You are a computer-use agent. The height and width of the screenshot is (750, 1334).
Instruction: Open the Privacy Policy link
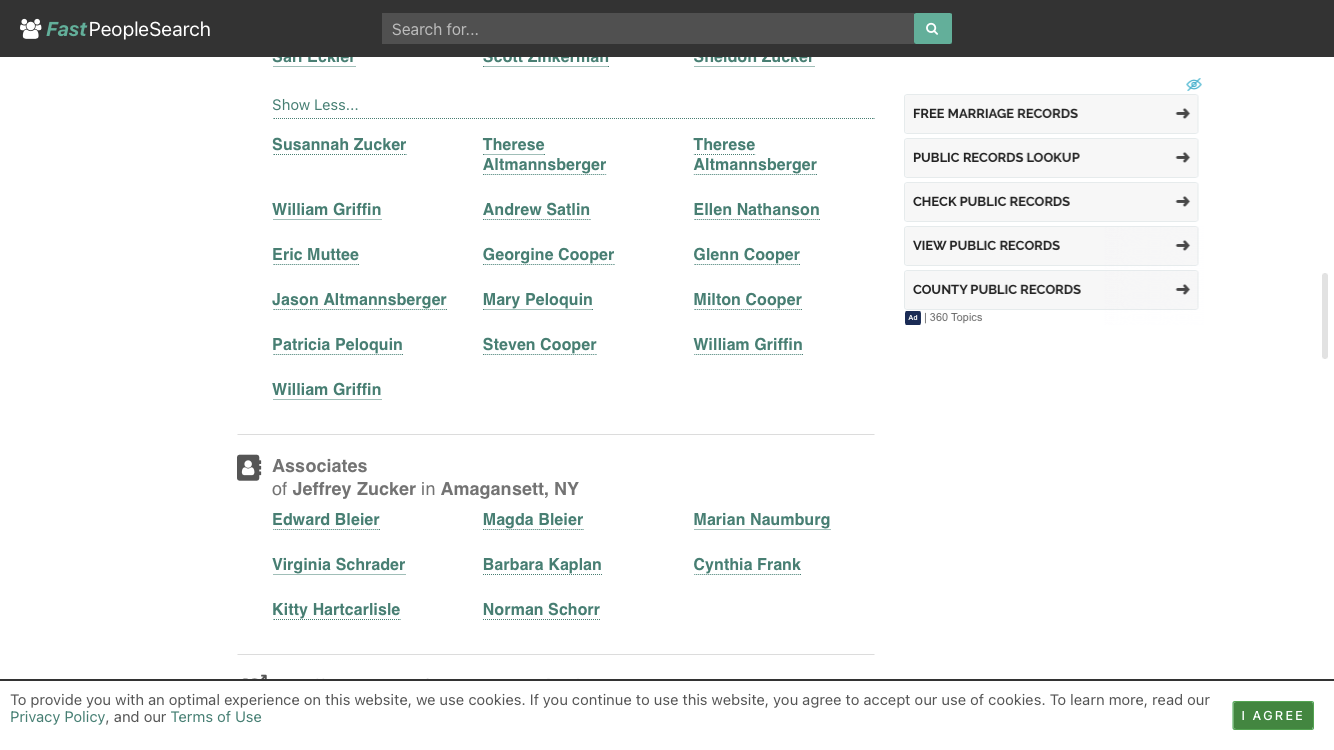(x=58, y=717)
